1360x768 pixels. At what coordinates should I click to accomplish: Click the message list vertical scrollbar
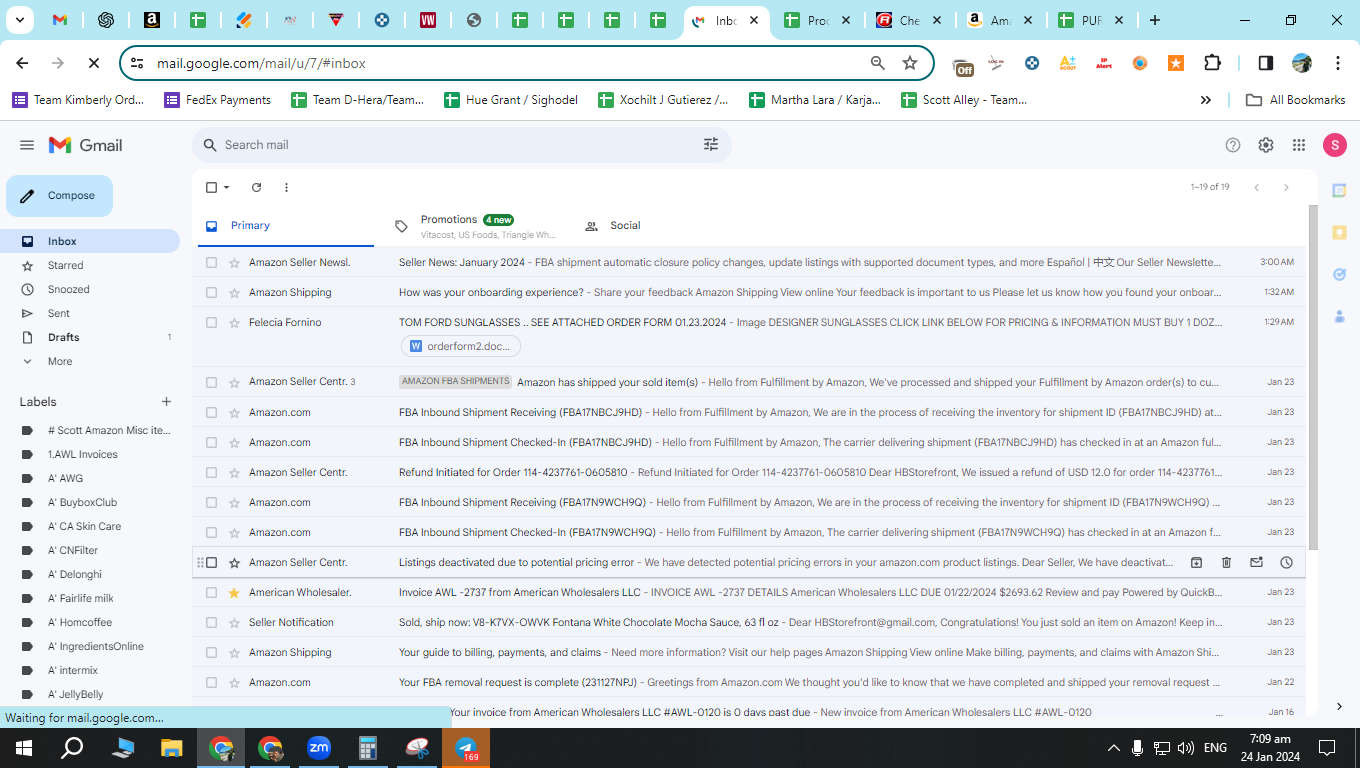[x=1313, y=377]
